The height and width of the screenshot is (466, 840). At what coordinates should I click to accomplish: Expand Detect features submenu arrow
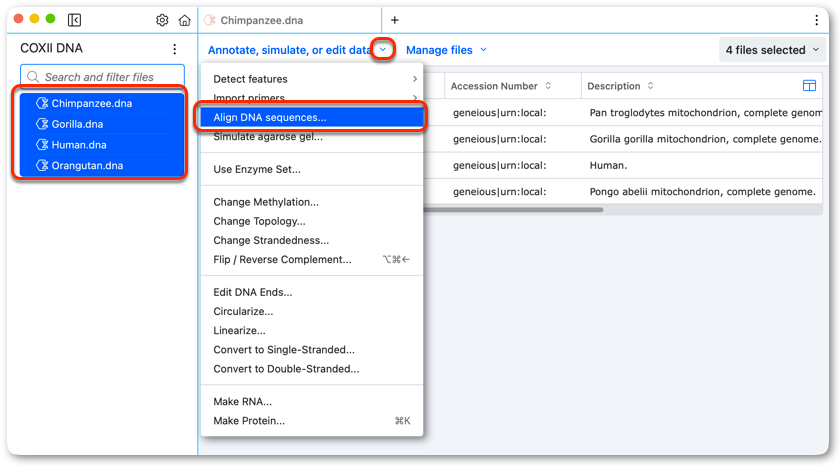coord(415,79)
